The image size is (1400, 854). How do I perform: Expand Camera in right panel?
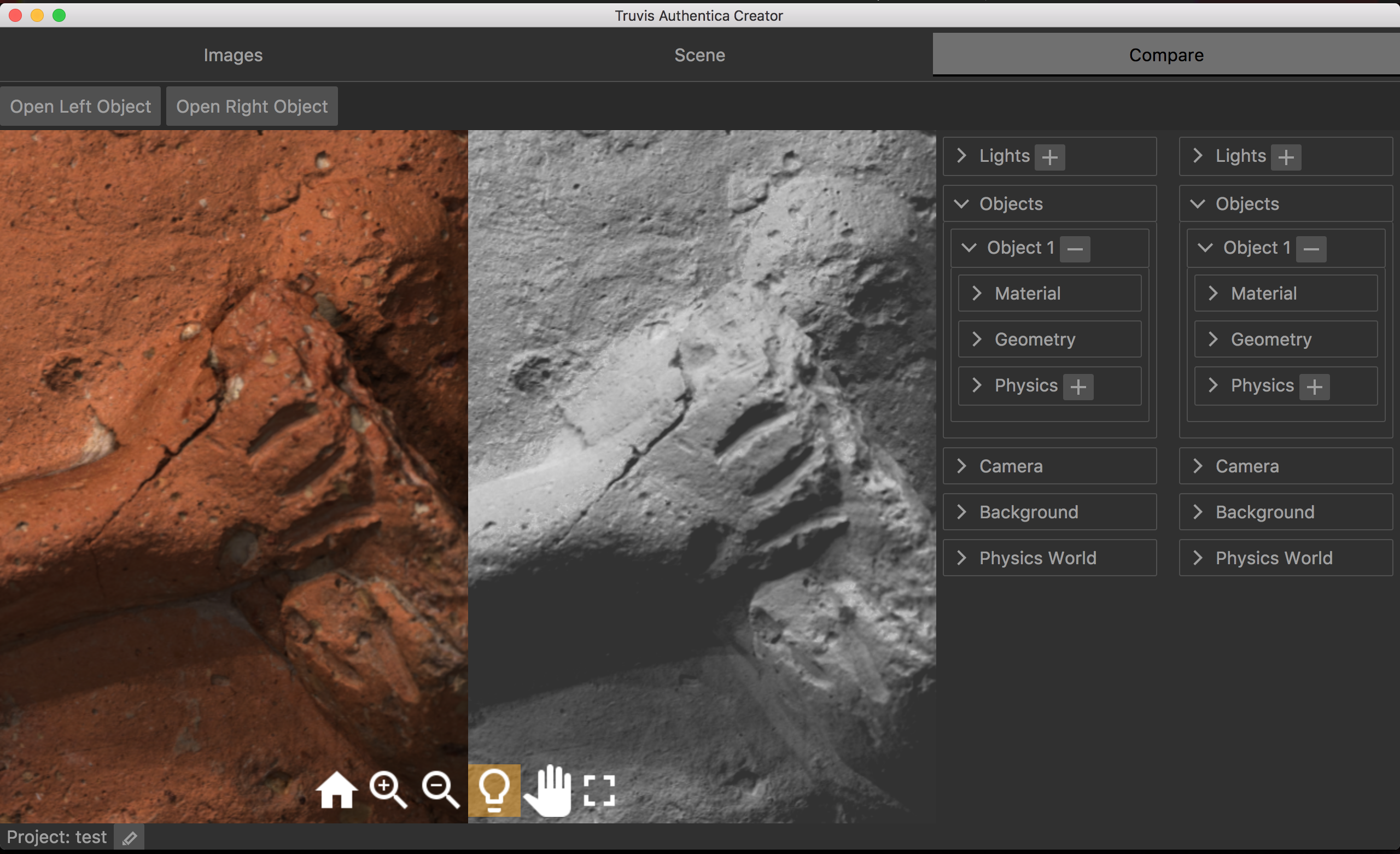coord(1286,466)
